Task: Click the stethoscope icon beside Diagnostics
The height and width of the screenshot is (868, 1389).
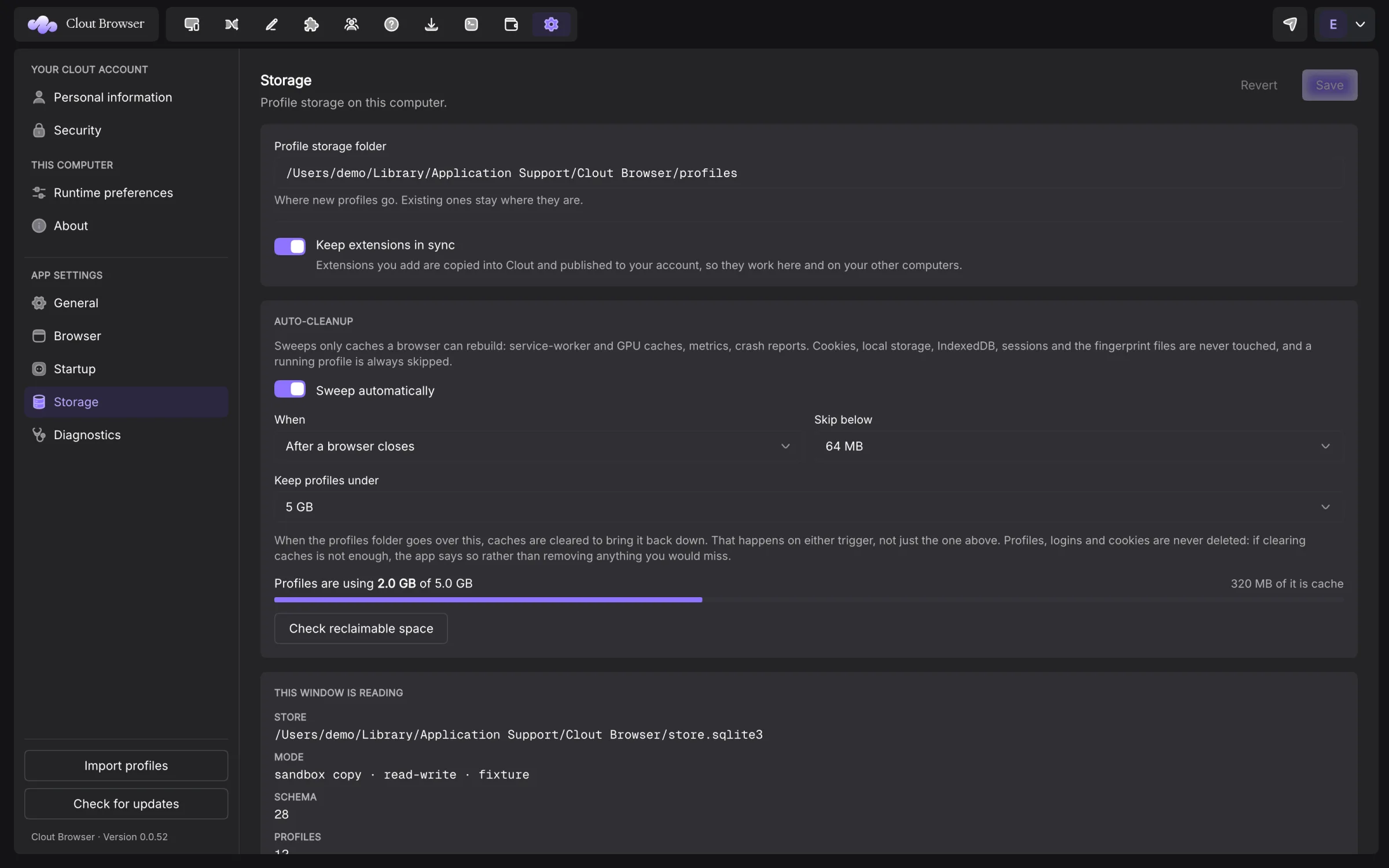Action: click(39, 435)
